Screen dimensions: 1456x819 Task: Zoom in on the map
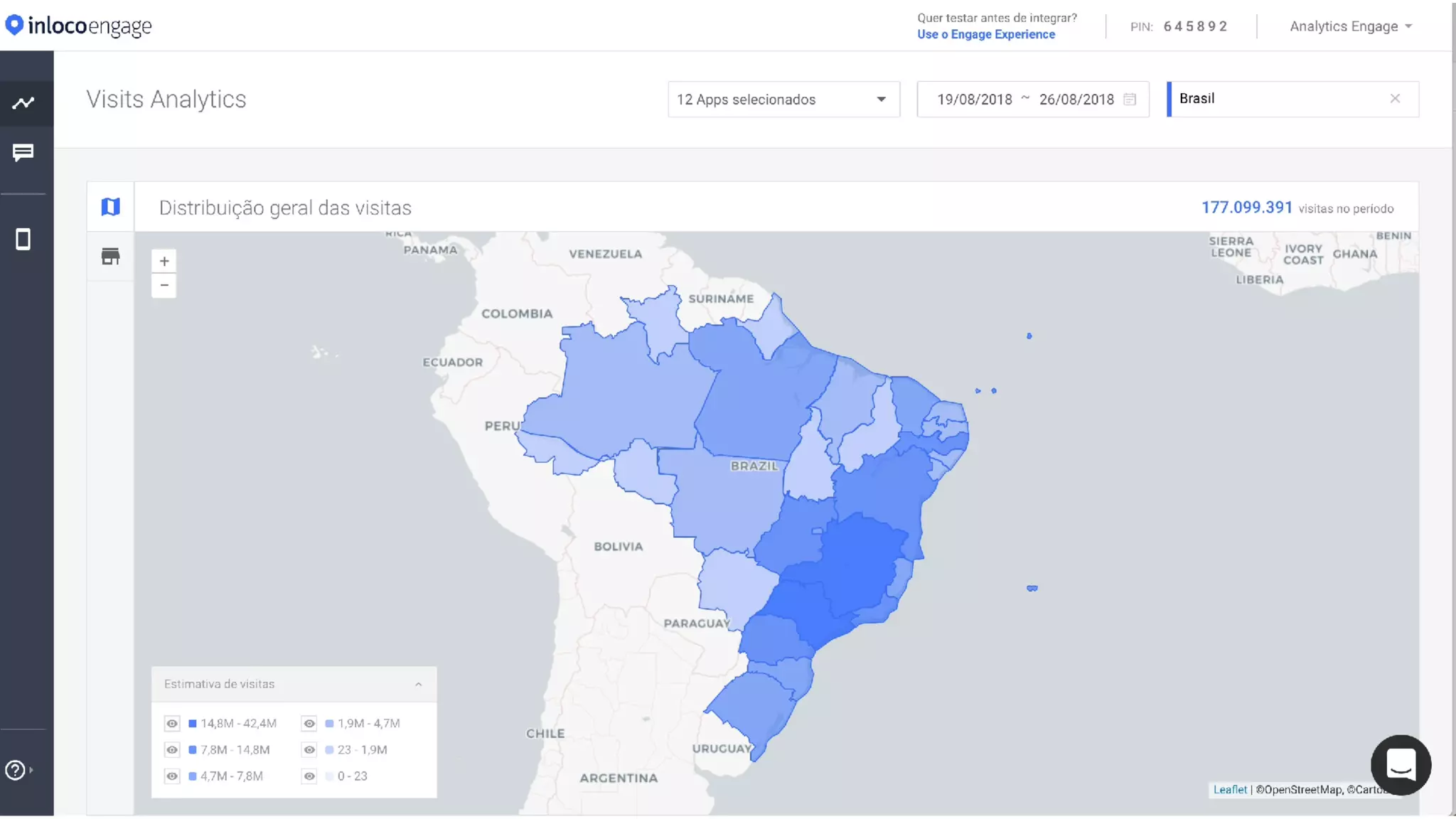click(x=164, y=261)
